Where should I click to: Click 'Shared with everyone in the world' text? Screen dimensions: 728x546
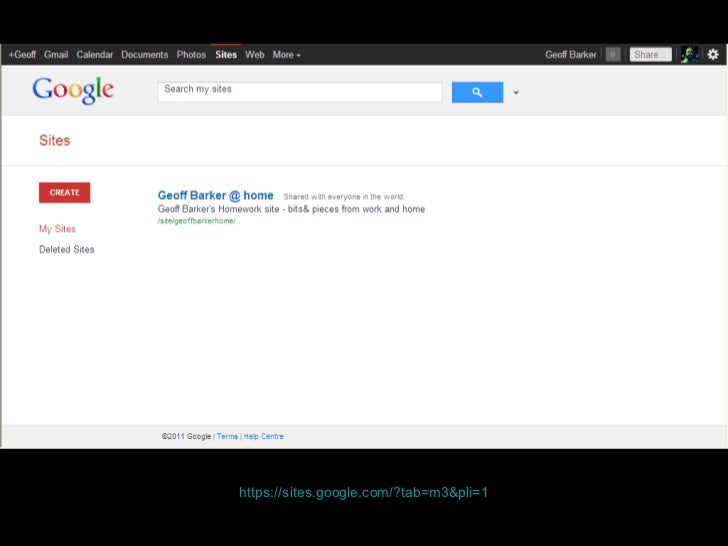(x=343, y=197)
